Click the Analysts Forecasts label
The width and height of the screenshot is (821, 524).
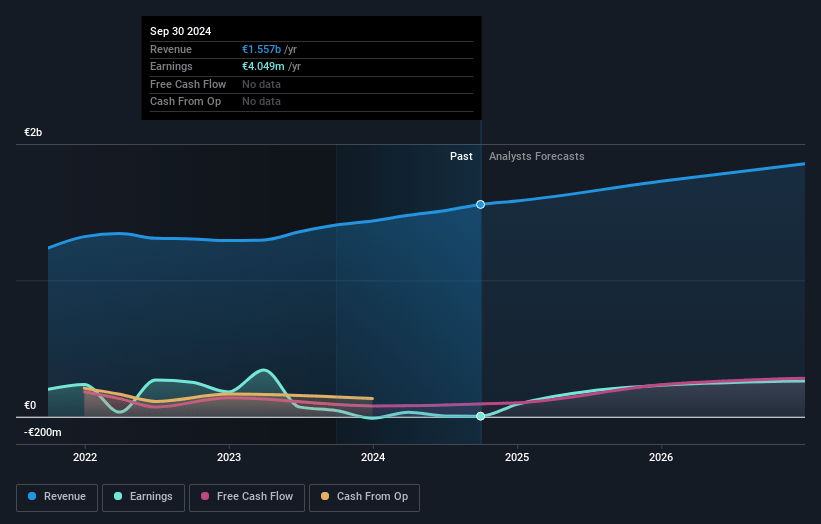(x=537, y=156)
